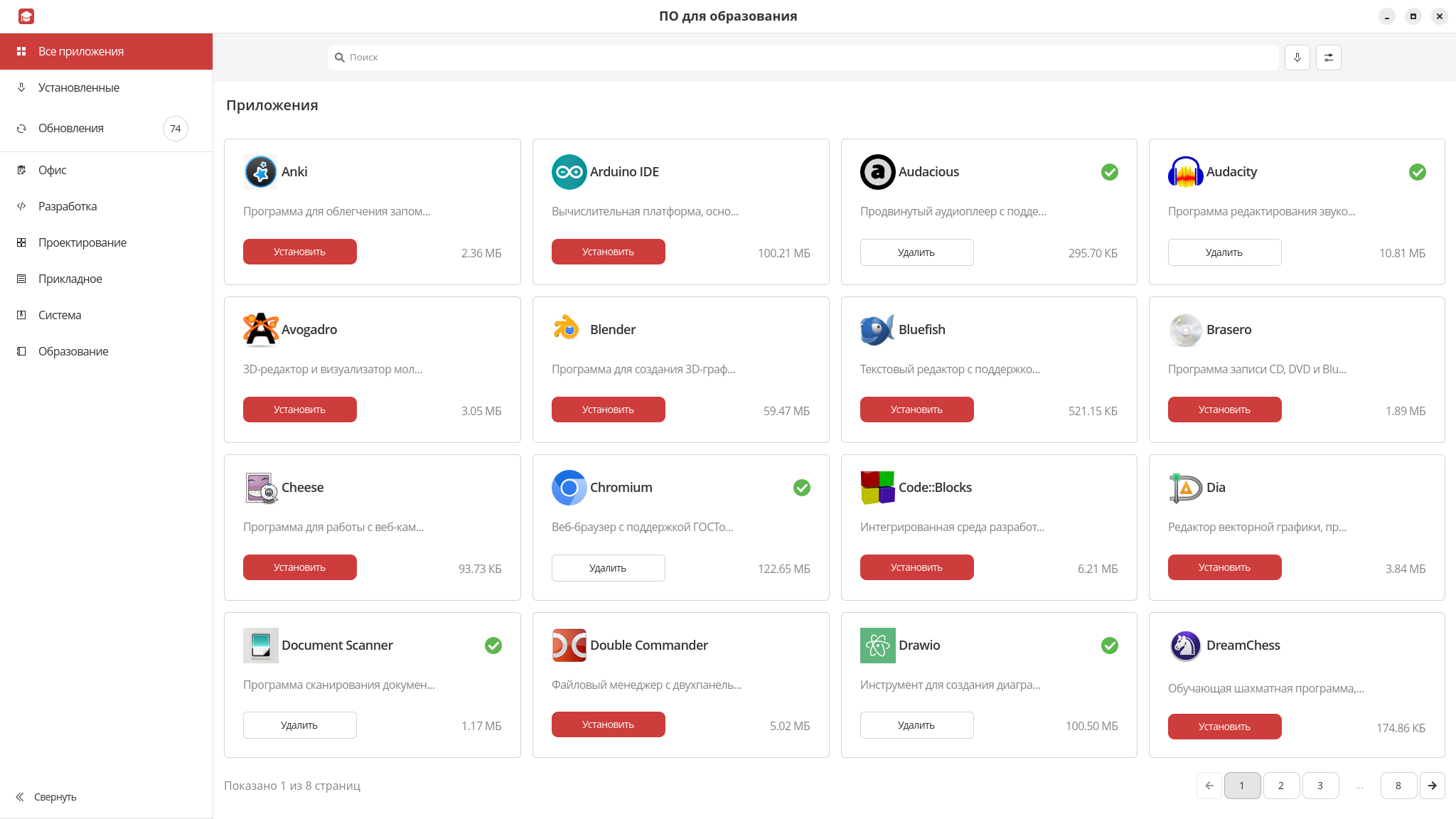Open the Arduino IDE app icon
The width and height of the screenshot is (1456, 819).
[569, 172]
